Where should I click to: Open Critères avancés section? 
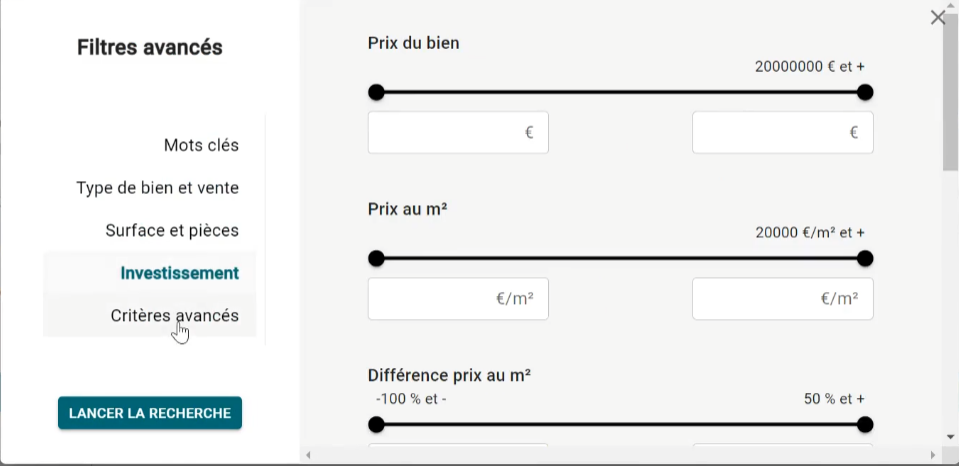pos(174,315)
